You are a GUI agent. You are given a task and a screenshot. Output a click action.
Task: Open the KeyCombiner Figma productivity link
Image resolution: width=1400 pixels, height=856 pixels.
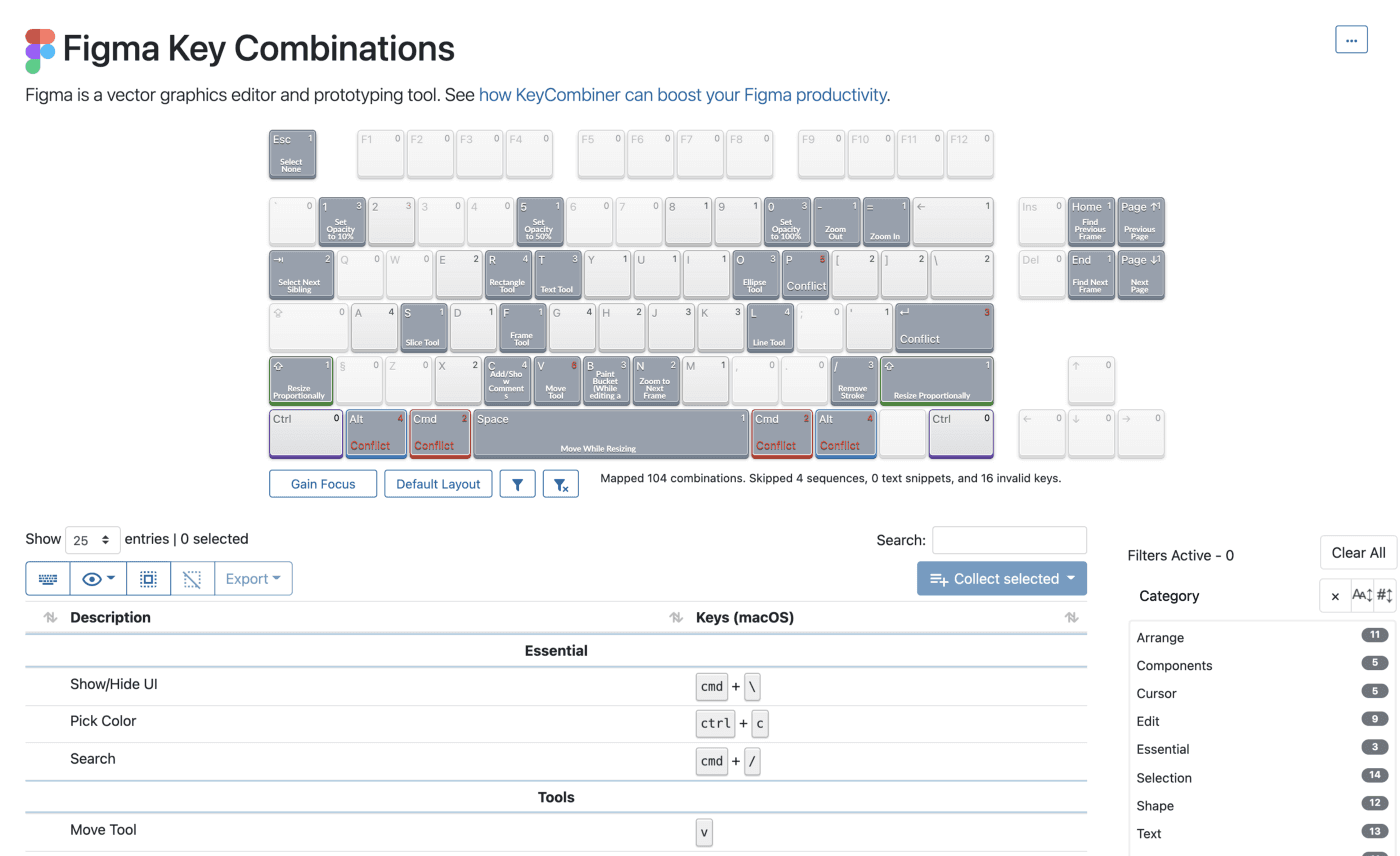coord(683,95)
